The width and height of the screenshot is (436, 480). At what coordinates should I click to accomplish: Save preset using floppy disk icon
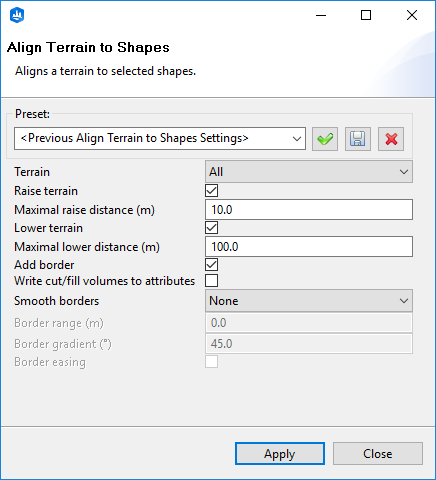click(x=358, y=139)
